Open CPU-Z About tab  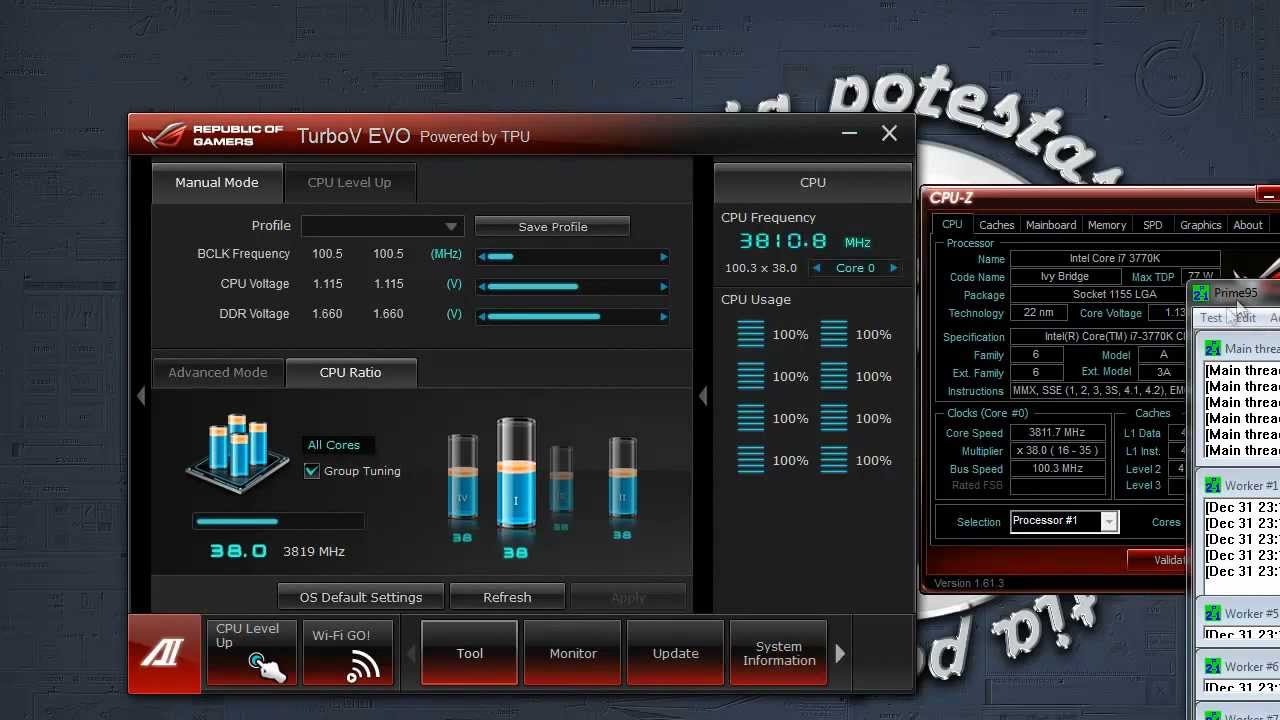tap(1248, 225)
